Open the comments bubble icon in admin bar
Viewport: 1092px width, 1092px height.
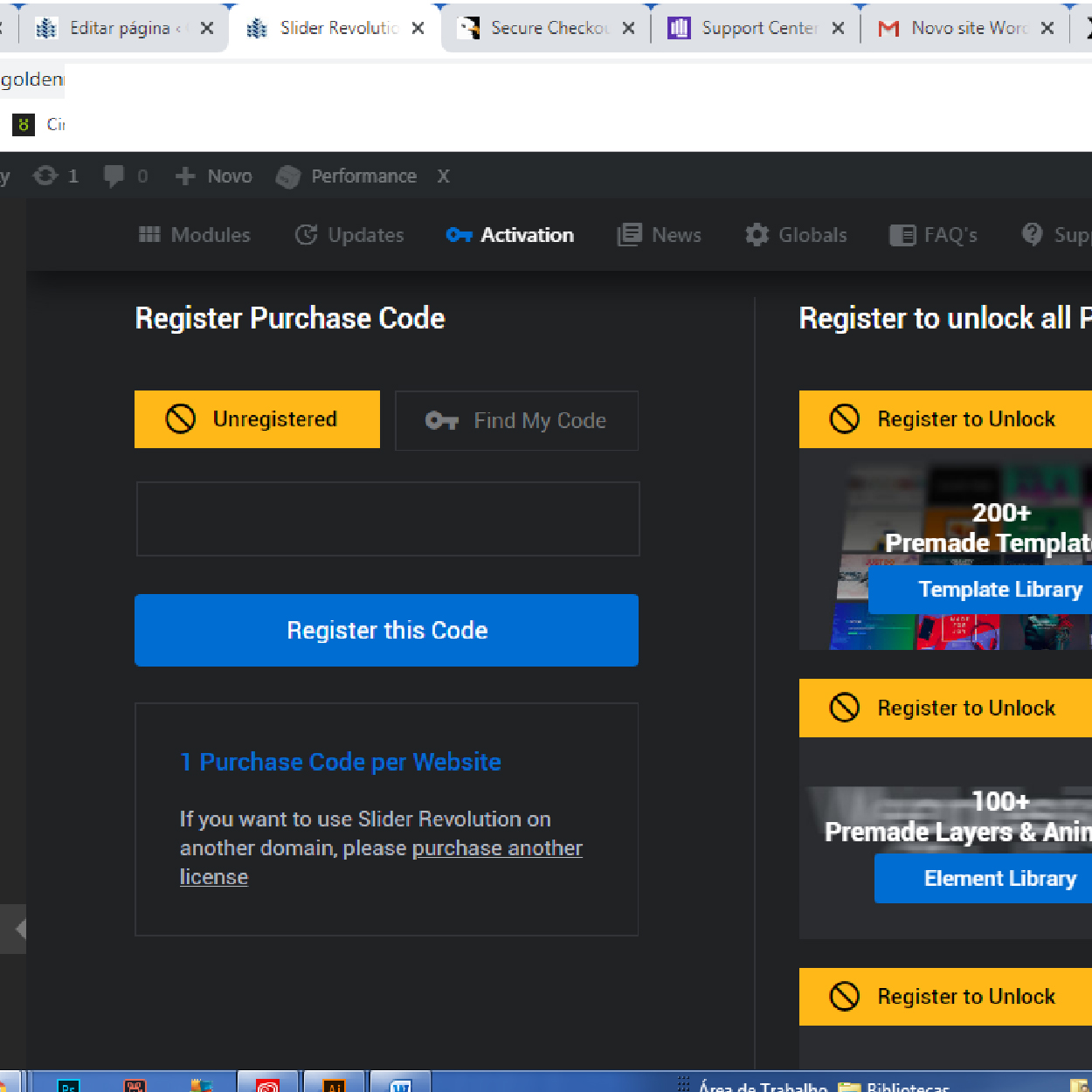click(x=114, y=176)
